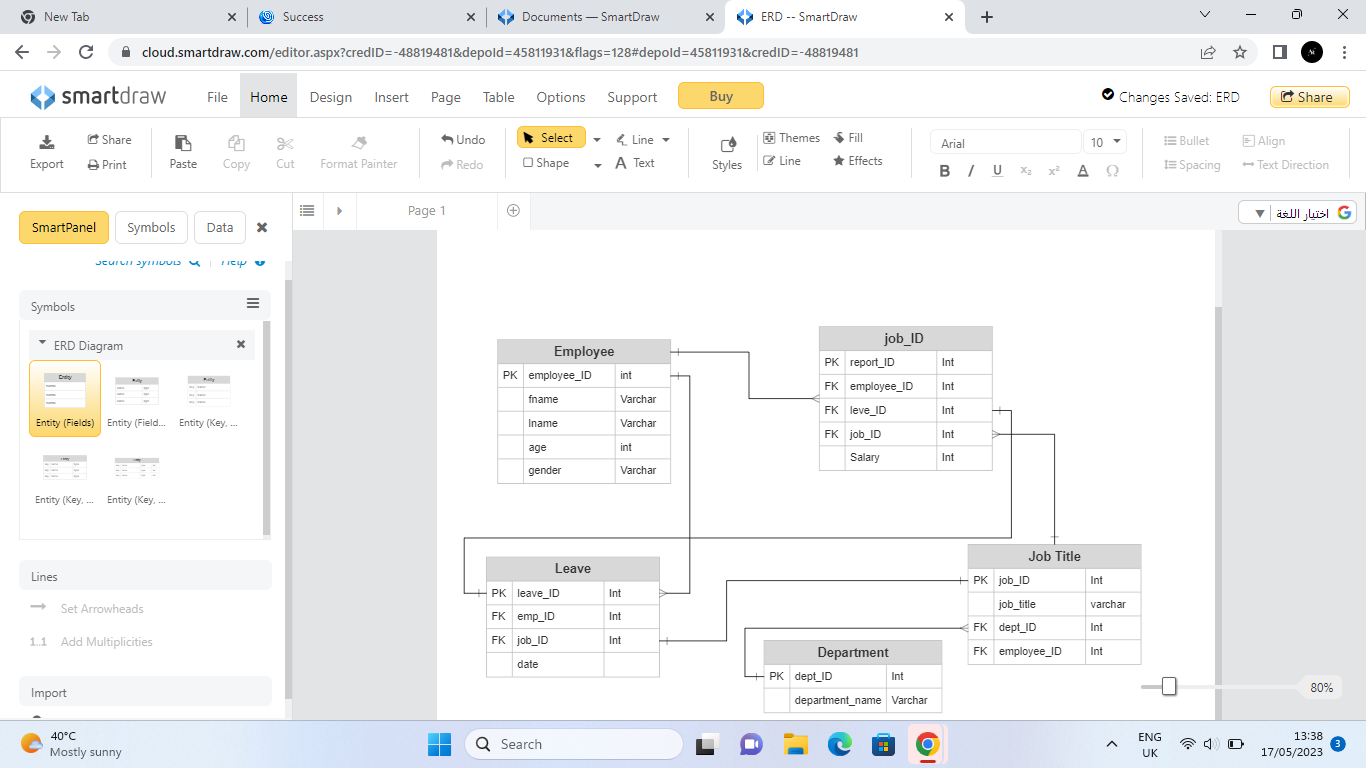Viewport: 1366px width, 768px height.
Task: Click Add Multiplicities option
Action: coord(107,642)
